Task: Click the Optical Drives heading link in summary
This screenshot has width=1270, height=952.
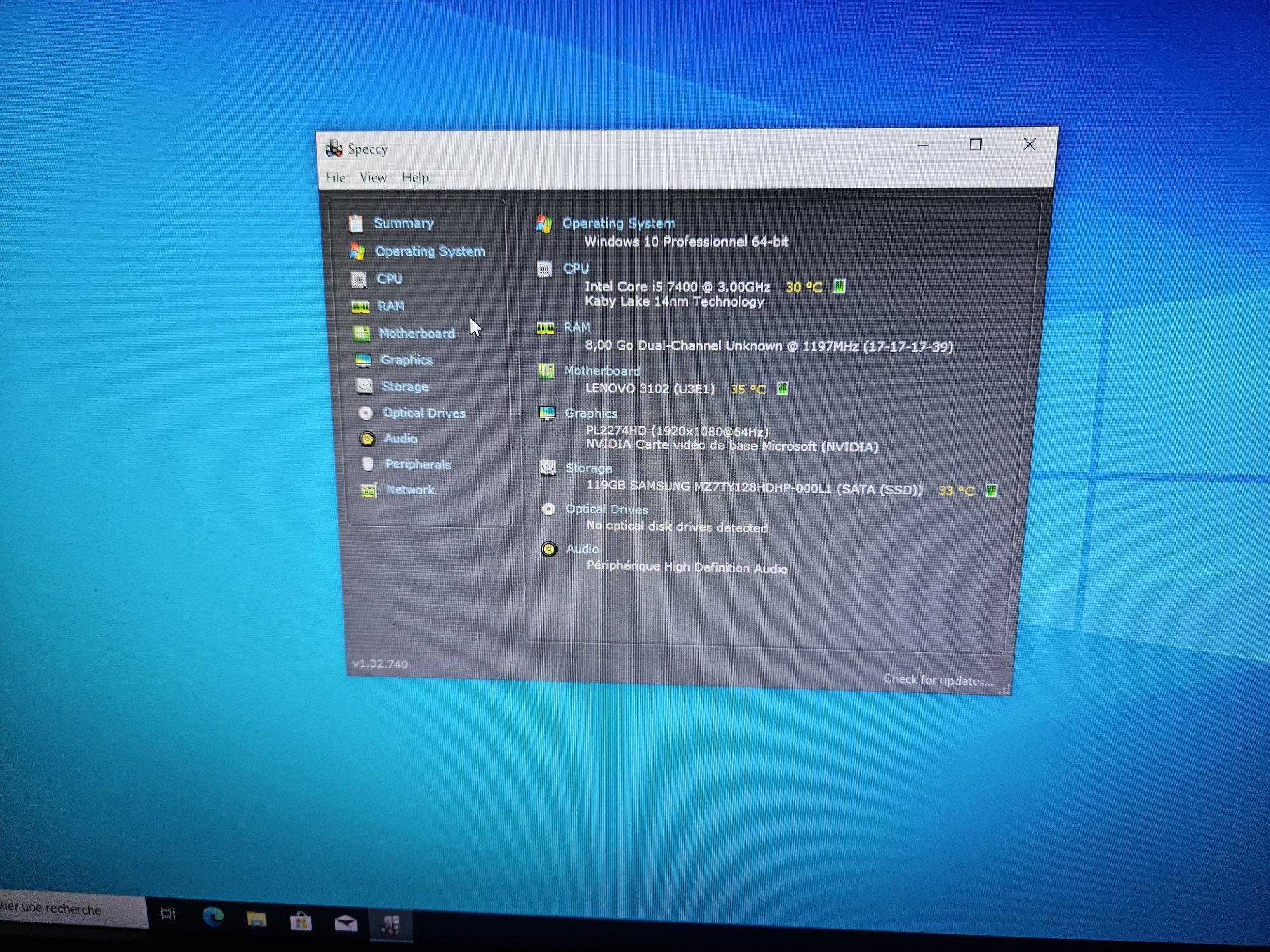Action: pyautogui.click(x=607, y=509)
